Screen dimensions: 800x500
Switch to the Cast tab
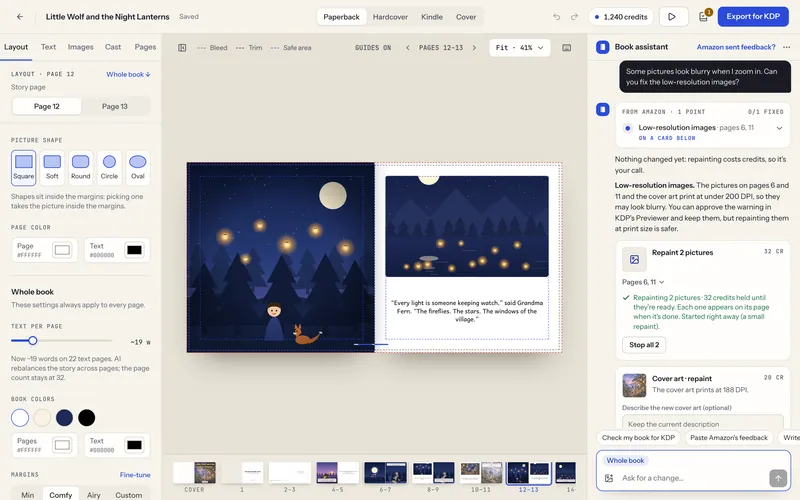pyautogui.click(x=113, y=47)
